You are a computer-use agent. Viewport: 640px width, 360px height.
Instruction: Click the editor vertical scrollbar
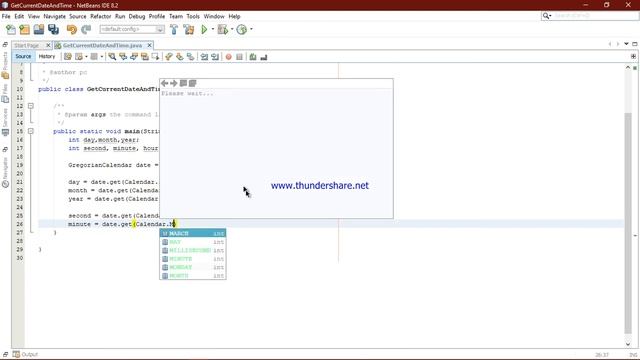(628, 223)
